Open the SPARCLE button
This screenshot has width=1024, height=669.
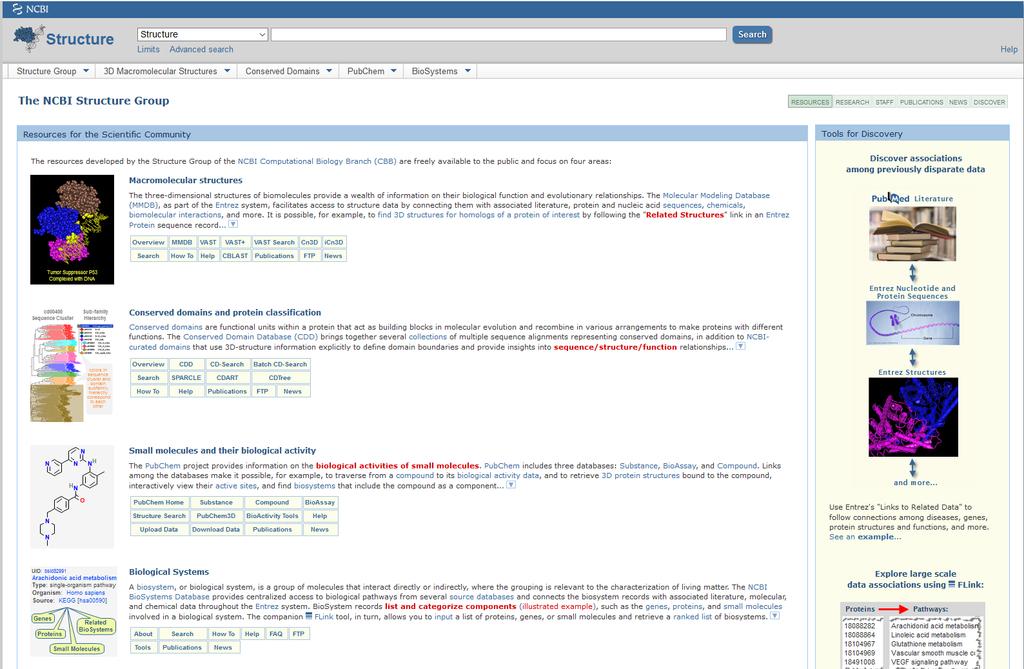pyautogui.click(x=186, y=378)
